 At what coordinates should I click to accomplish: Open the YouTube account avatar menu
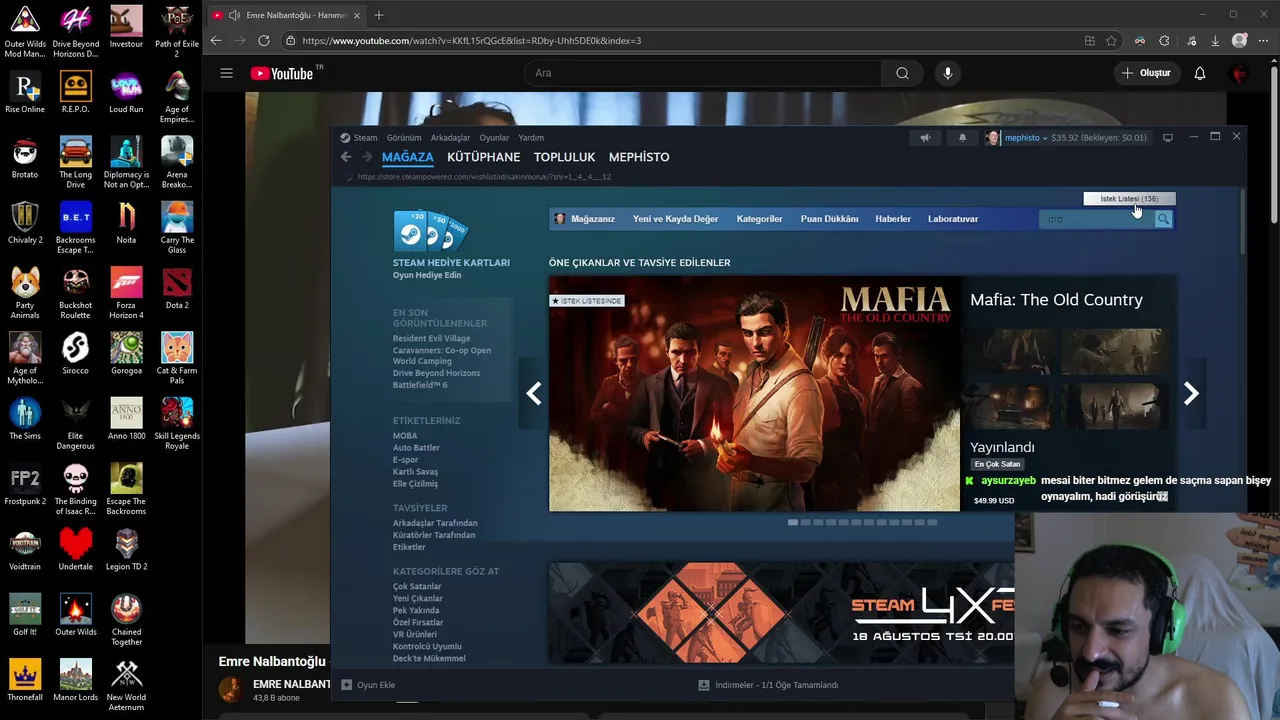[x=1240, y=73]
